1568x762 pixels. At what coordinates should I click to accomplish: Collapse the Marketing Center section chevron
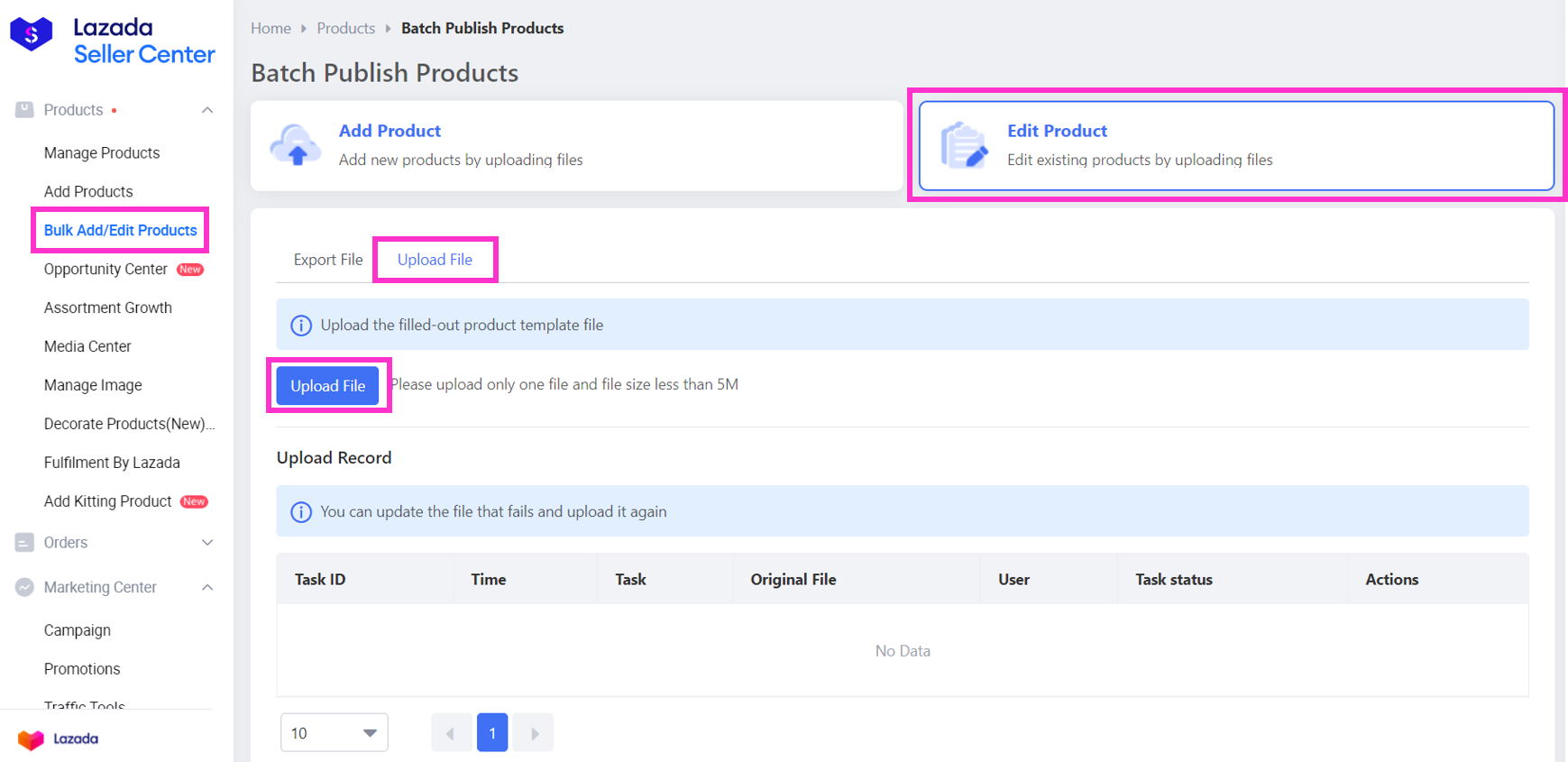207,587
